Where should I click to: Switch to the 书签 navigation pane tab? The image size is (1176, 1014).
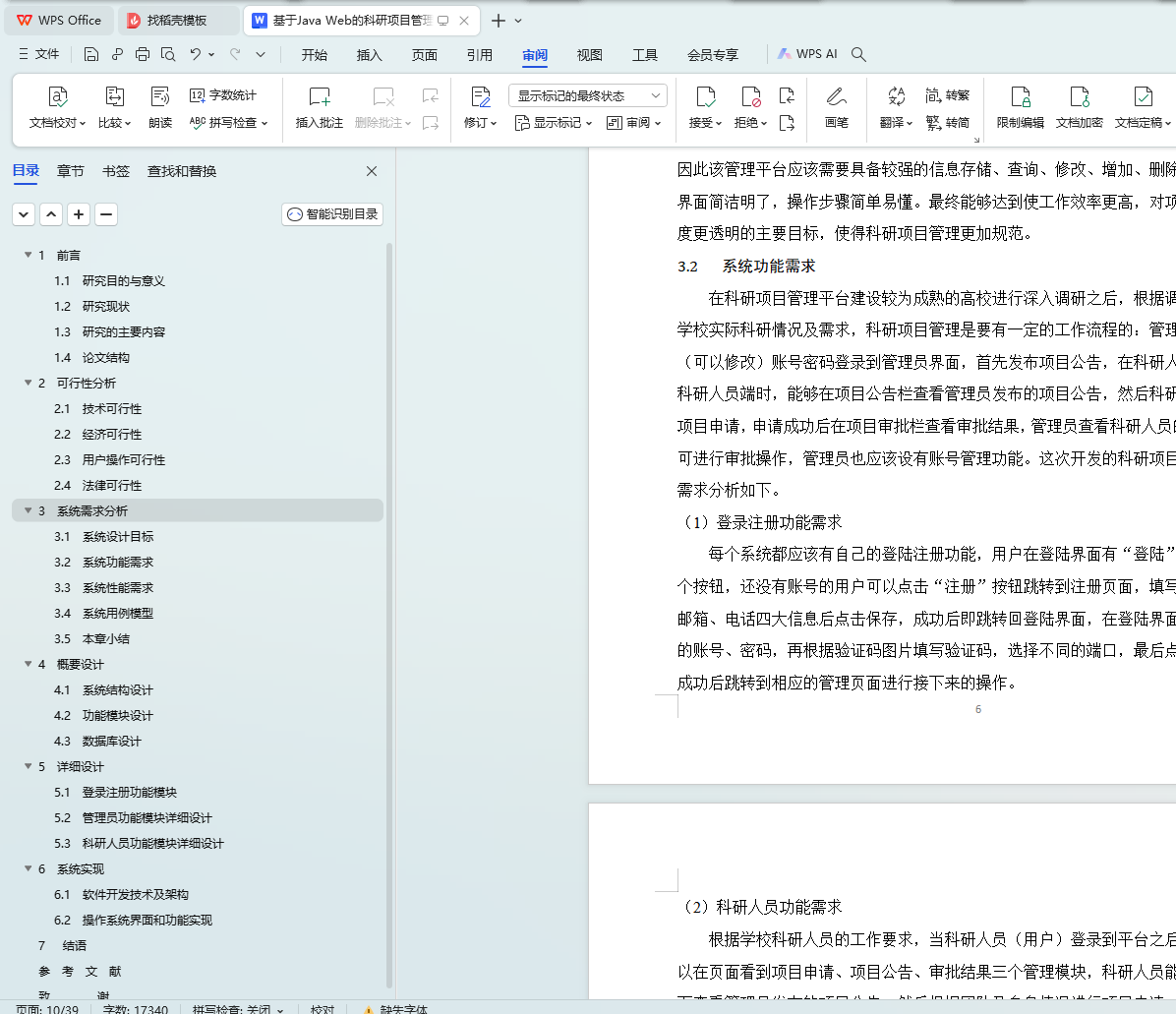(x=115, y=171)
